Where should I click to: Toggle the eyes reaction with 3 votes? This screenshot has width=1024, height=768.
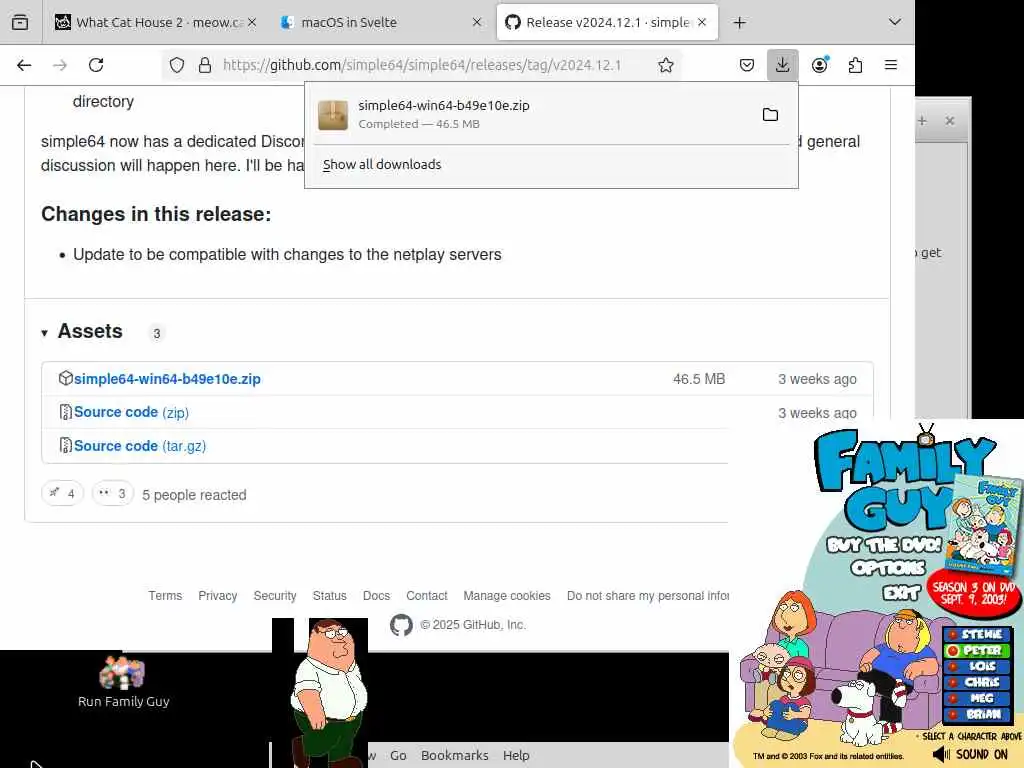(x=112, y=494)
